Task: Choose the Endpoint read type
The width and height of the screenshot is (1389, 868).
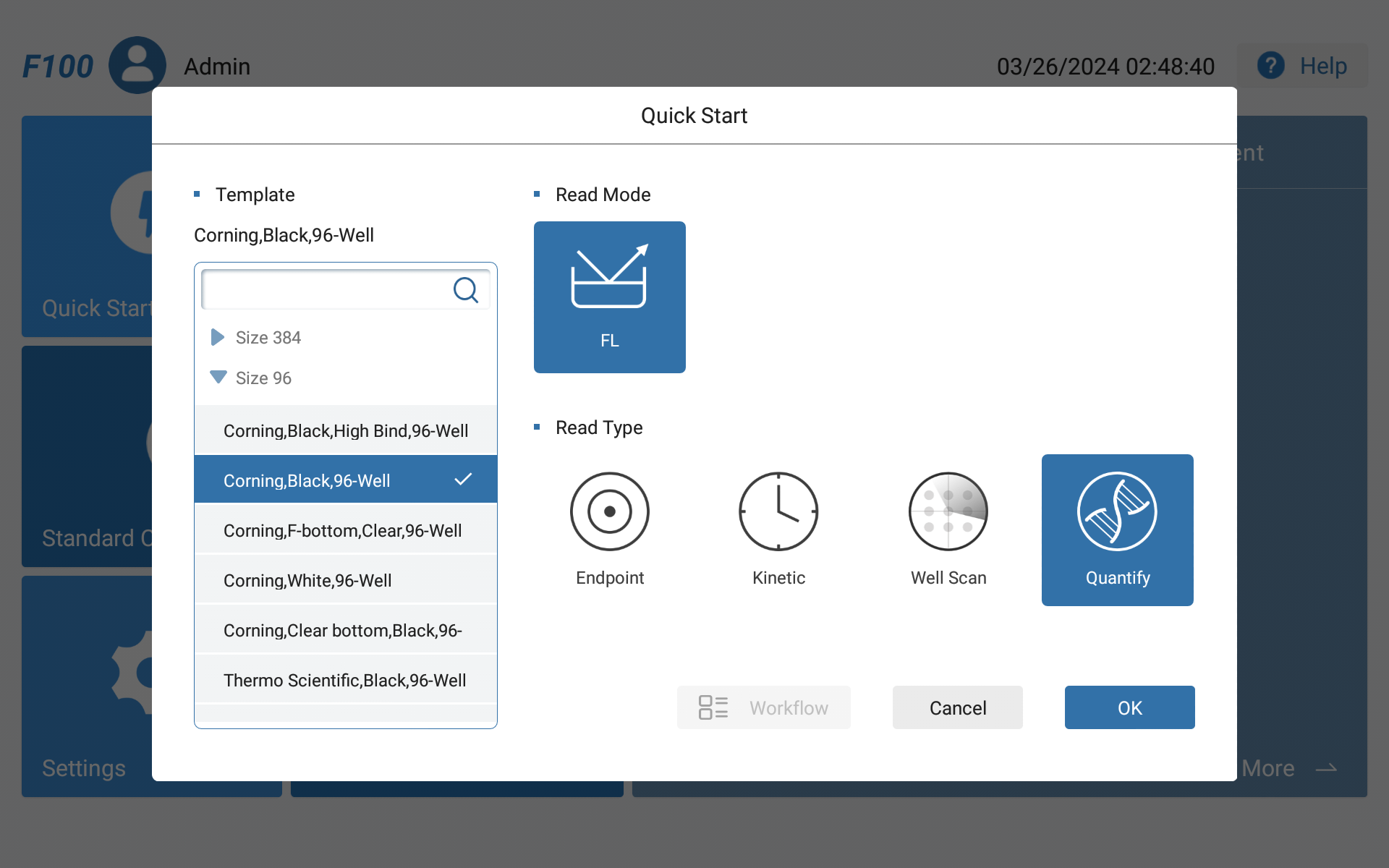Action: [x=609, y=529]
